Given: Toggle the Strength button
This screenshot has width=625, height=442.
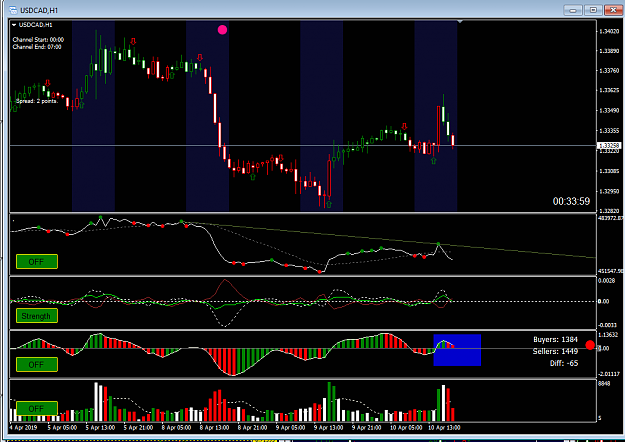Looking at the screenshot, I should click(37, 316).
